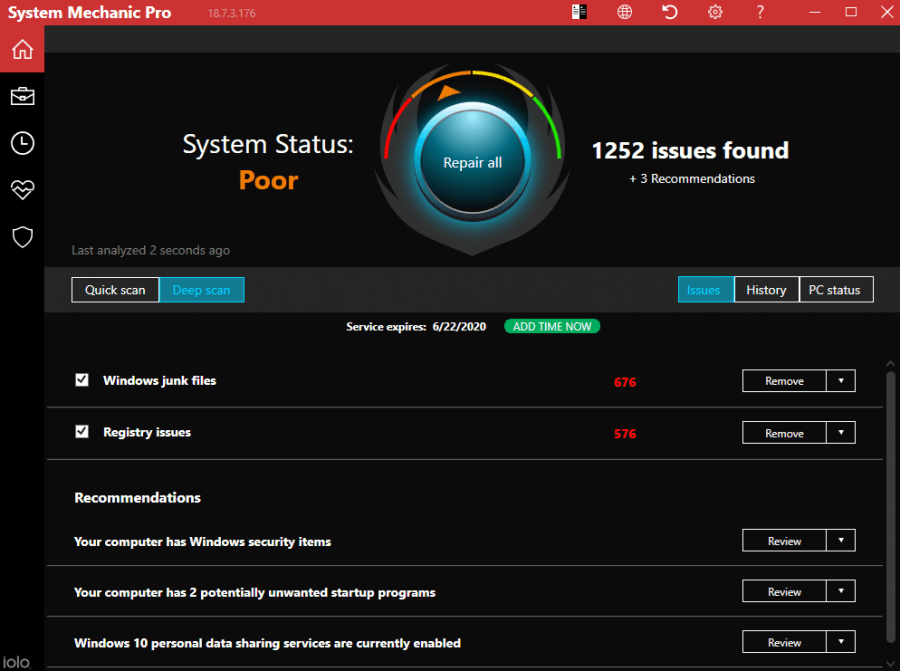This screenshot has width=900, height=671.
Task: Select the Quick scan option
Action: click(x=115, y=290)
